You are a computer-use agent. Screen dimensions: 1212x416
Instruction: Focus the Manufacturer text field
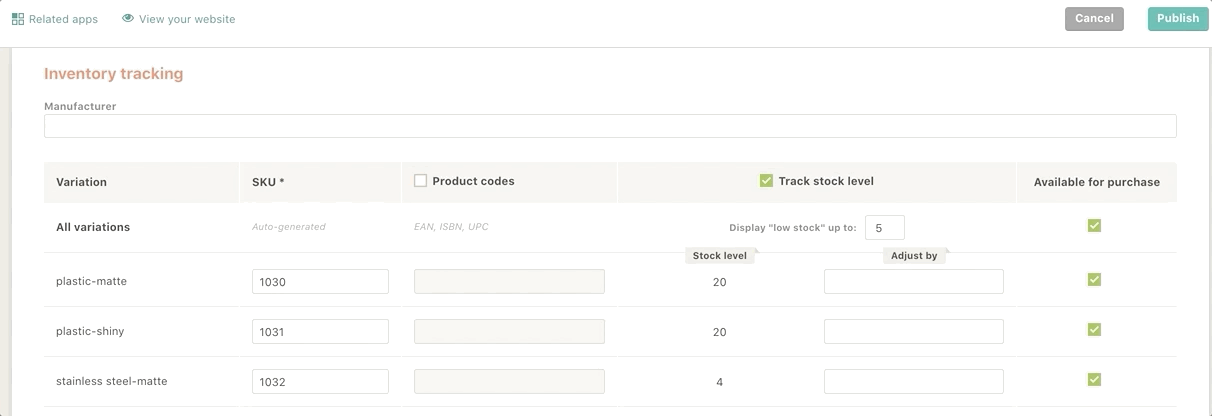[x=610, y=126]
